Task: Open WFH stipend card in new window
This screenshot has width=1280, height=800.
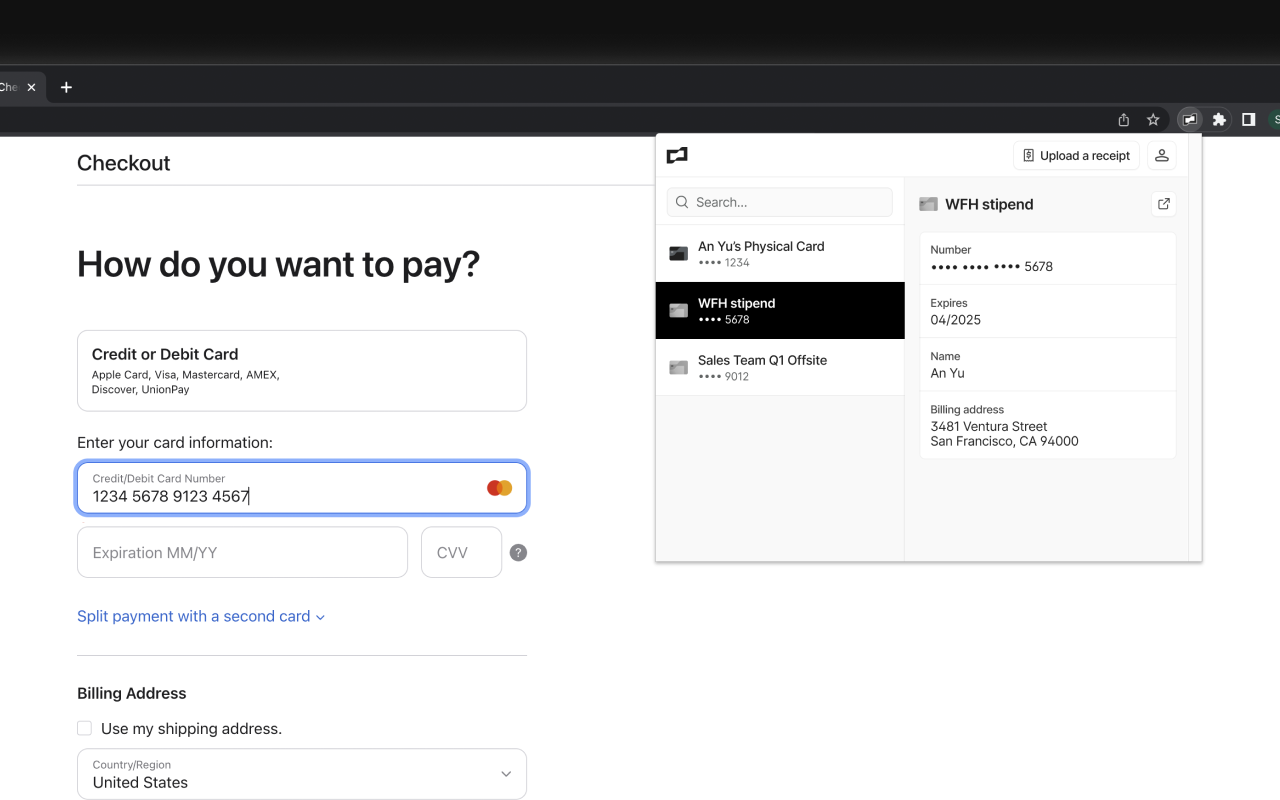Action: (x=1163, y=204)
